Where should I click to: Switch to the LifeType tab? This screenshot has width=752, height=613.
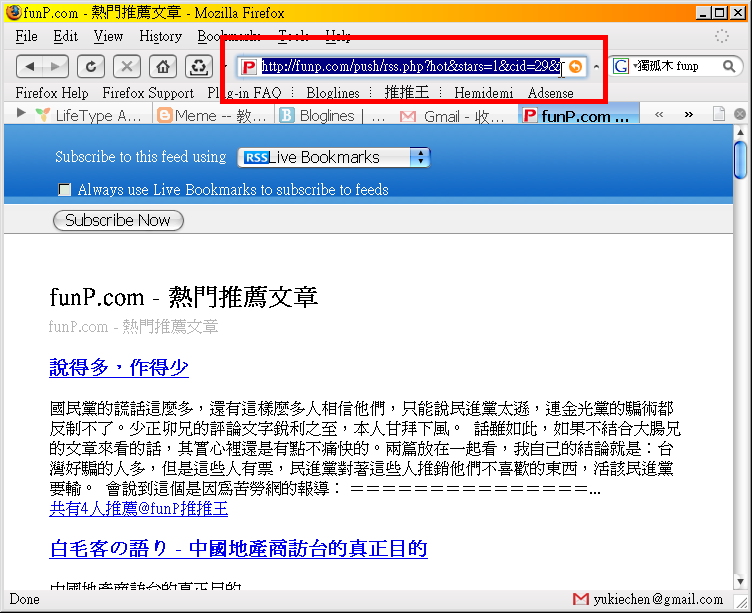point(89,115)
